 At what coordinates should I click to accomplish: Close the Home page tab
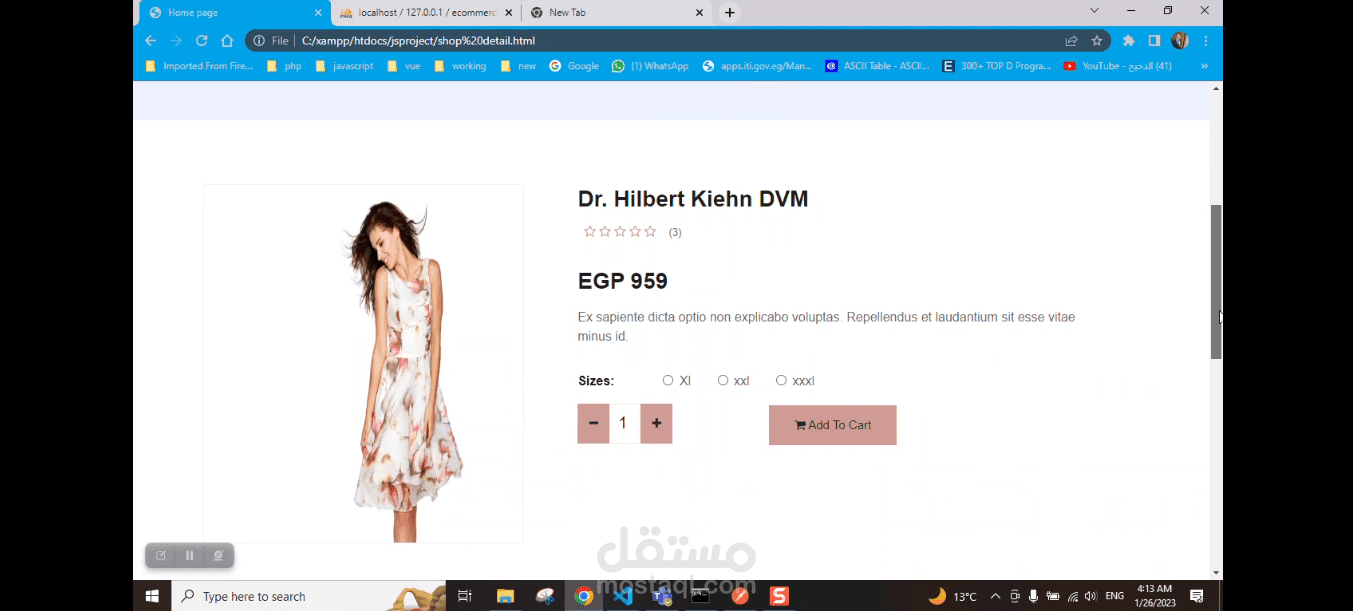click(318, 13)
